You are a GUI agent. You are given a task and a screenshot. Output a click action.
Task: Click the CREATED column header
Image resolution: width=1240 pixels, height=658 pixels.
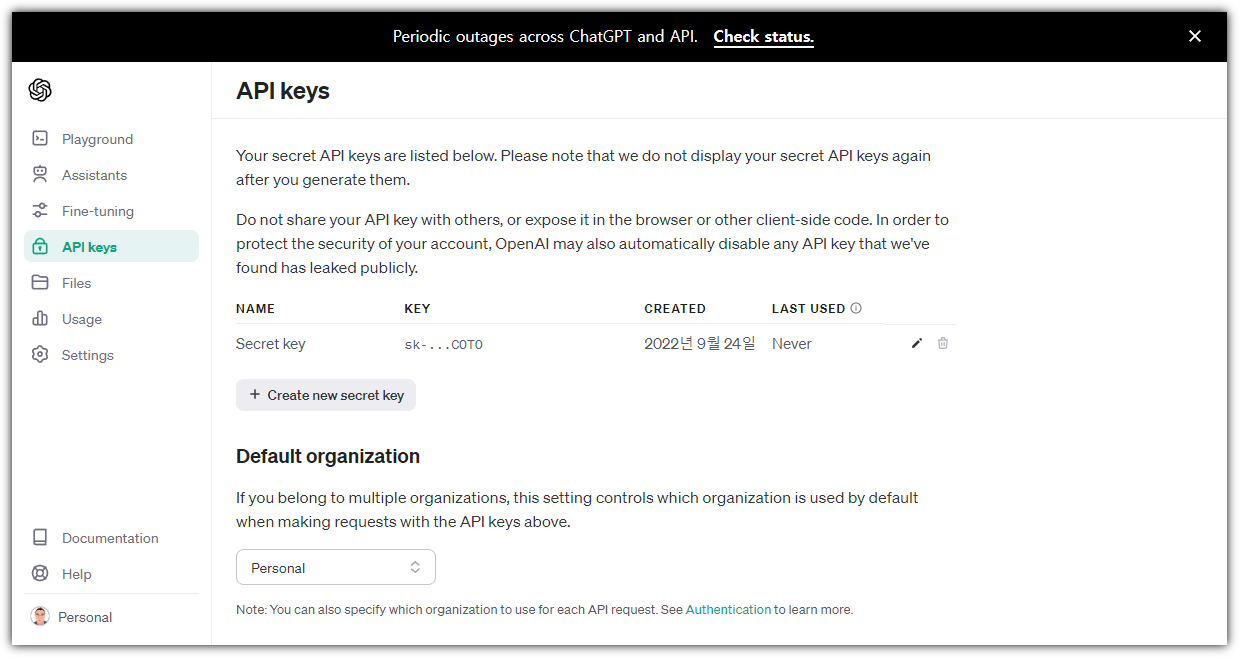675,308
